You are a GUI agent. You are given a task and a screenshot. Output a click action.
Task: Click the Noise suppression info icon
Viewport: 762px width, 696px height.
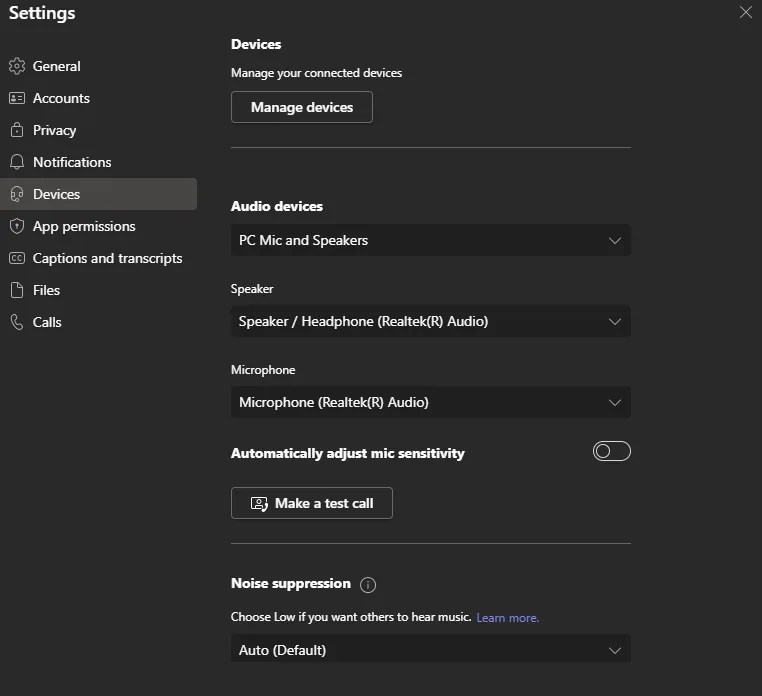point(368,584)
